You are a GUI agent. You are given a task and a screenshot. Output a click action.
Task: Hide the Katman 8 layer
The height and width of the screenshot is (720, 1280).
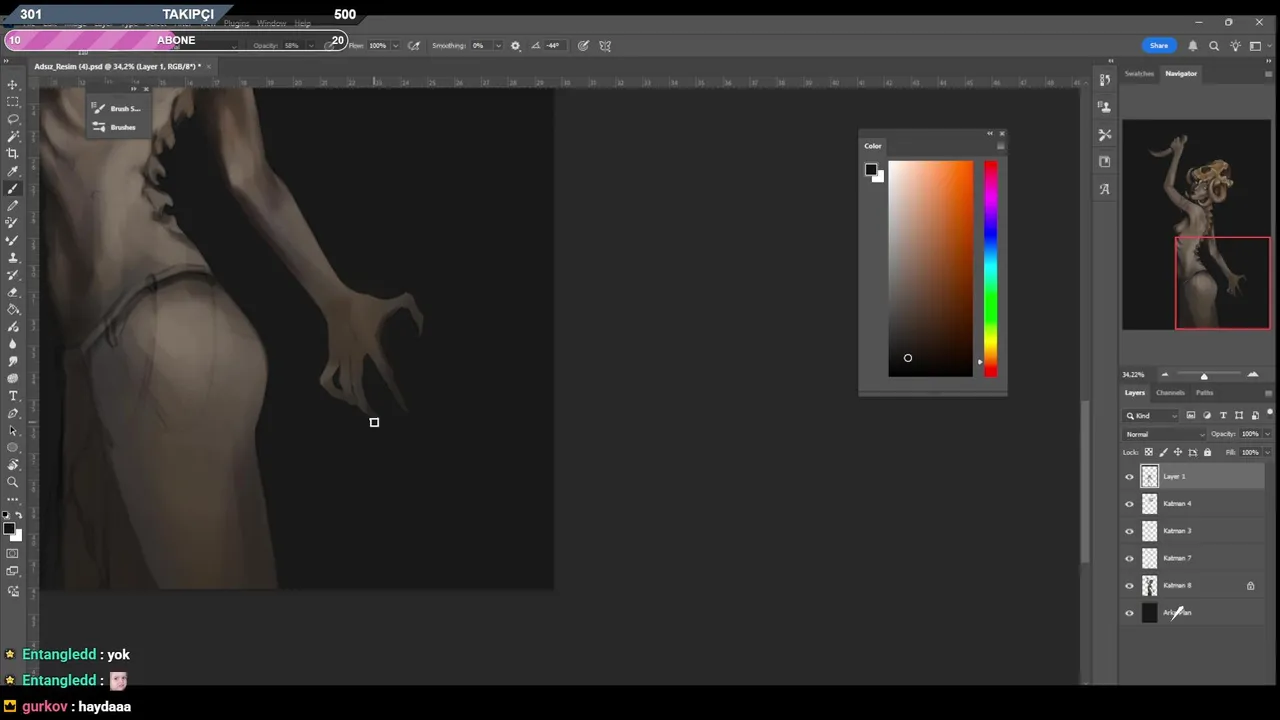pos(1130,586)
